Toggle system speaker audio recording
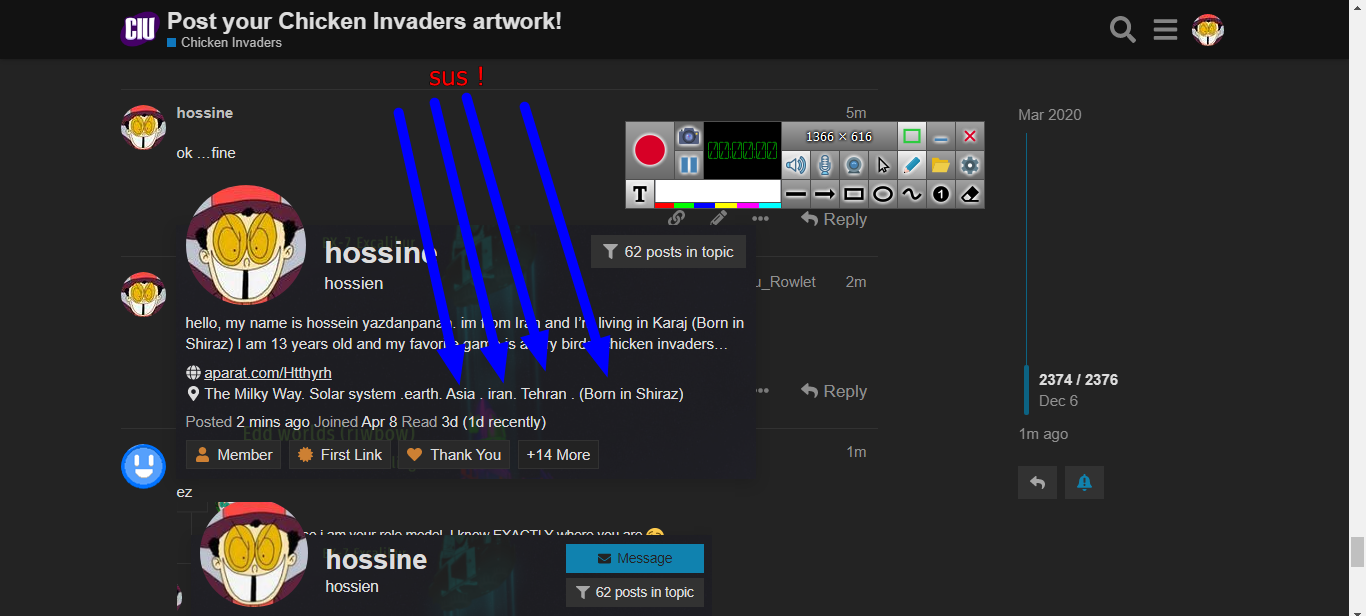The height and width of the screenshot is (616, 1366). pos(795,165)
